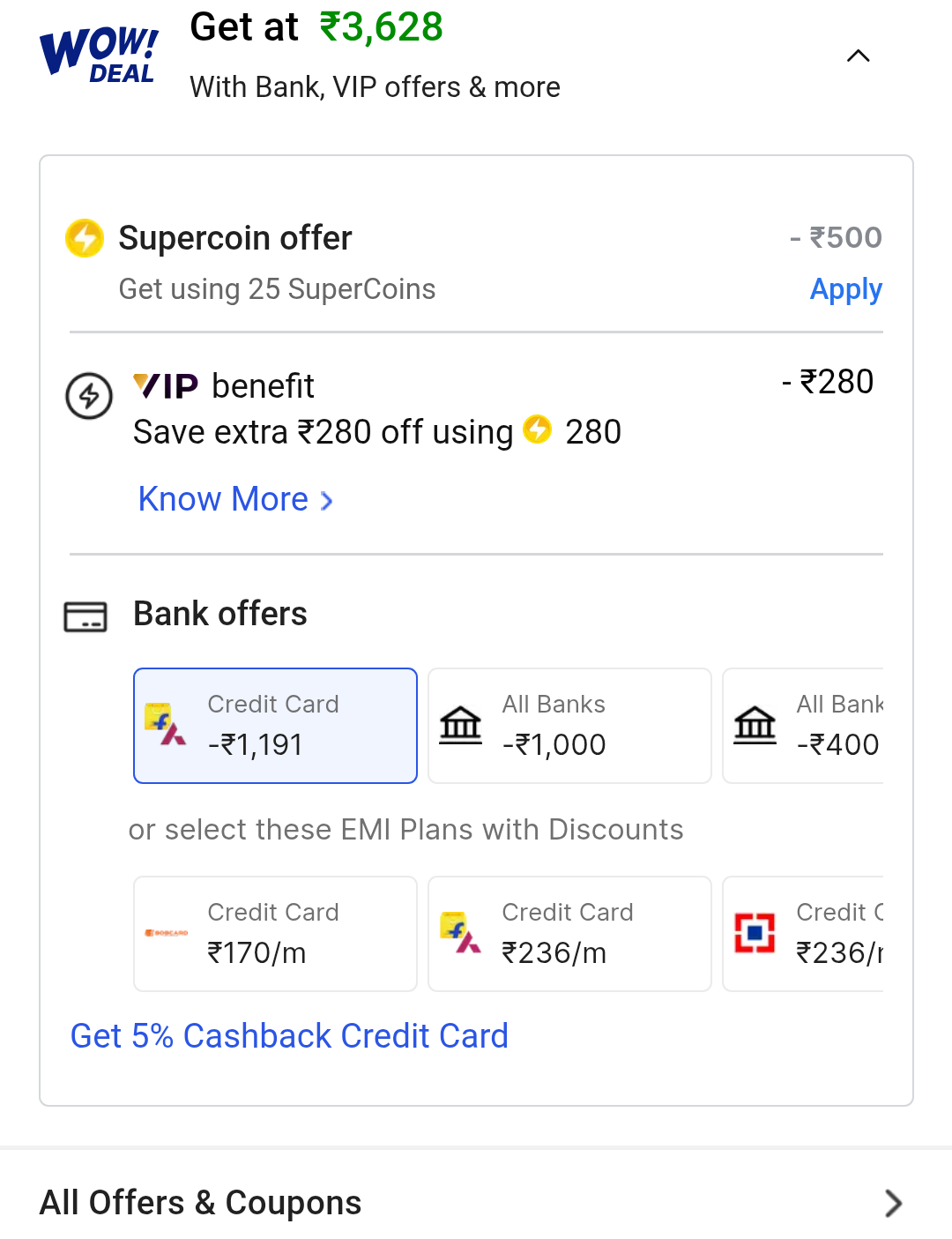Click the green ₹3,628 deal price
This screenshot has height=1239, width=952.
[380, 27]
